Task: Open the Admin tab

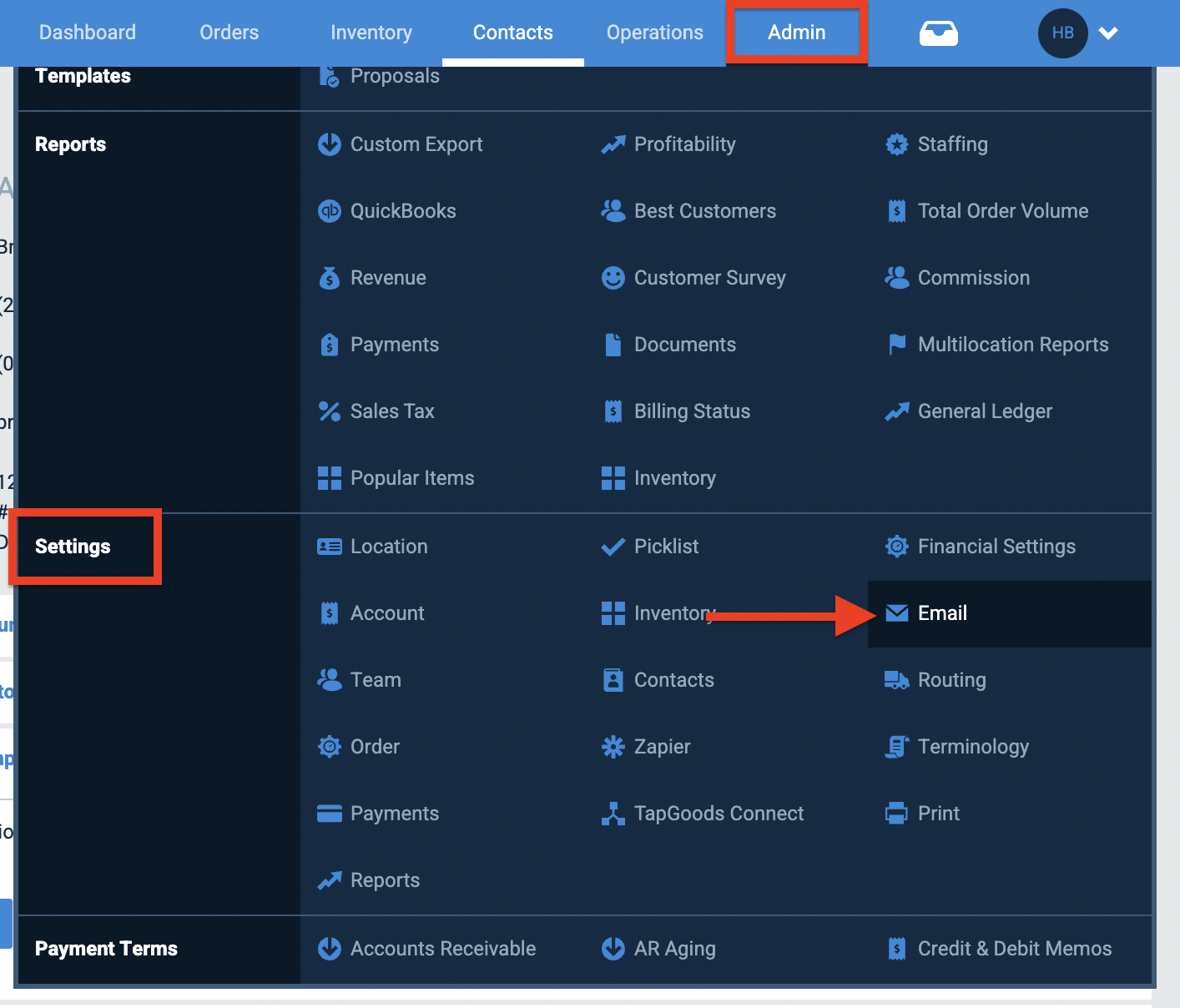Action: [x=797, y=33]
